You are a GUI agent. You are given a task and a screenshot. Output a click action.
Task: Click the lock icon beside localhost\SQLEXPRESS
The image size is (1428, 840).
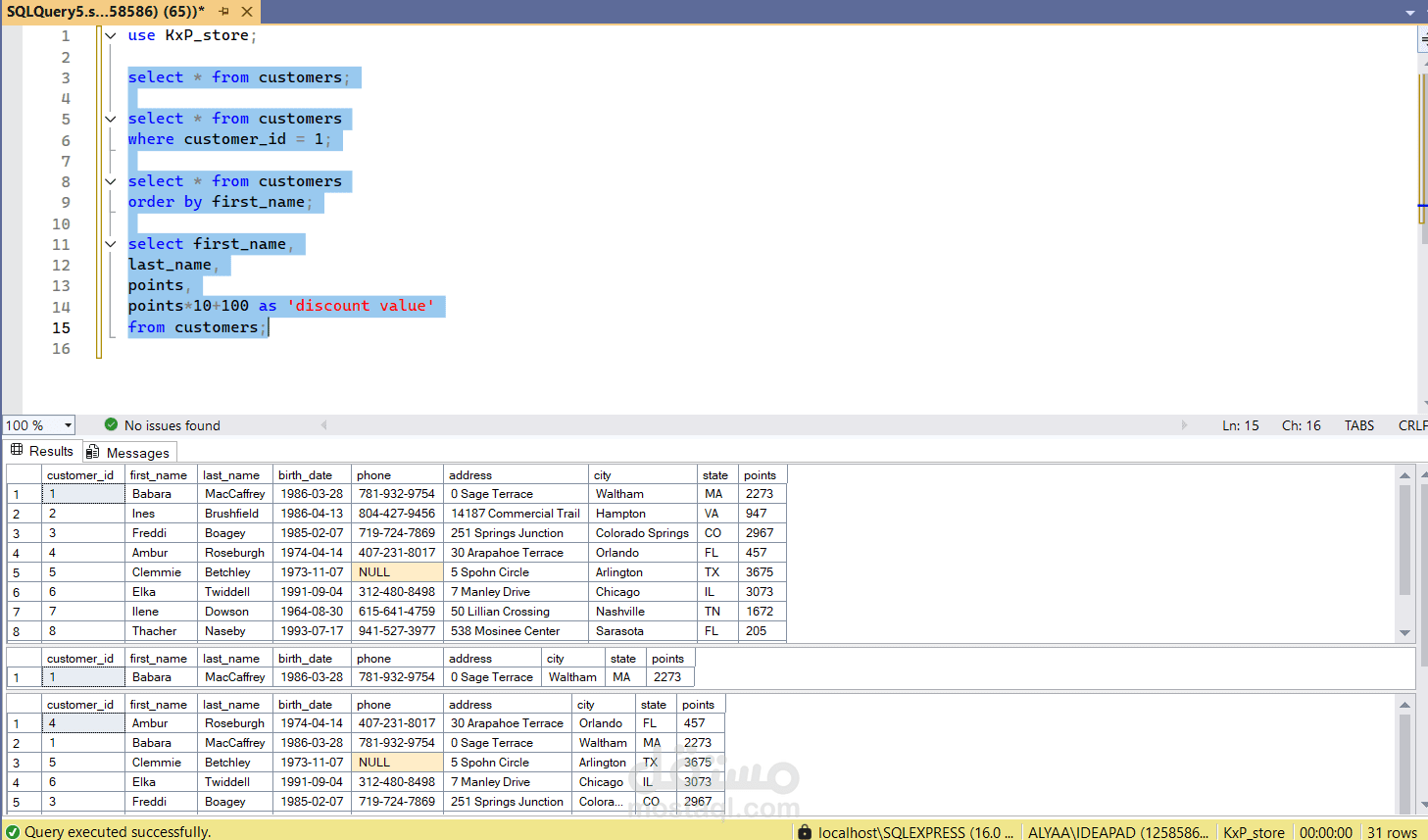pos(805,832)
